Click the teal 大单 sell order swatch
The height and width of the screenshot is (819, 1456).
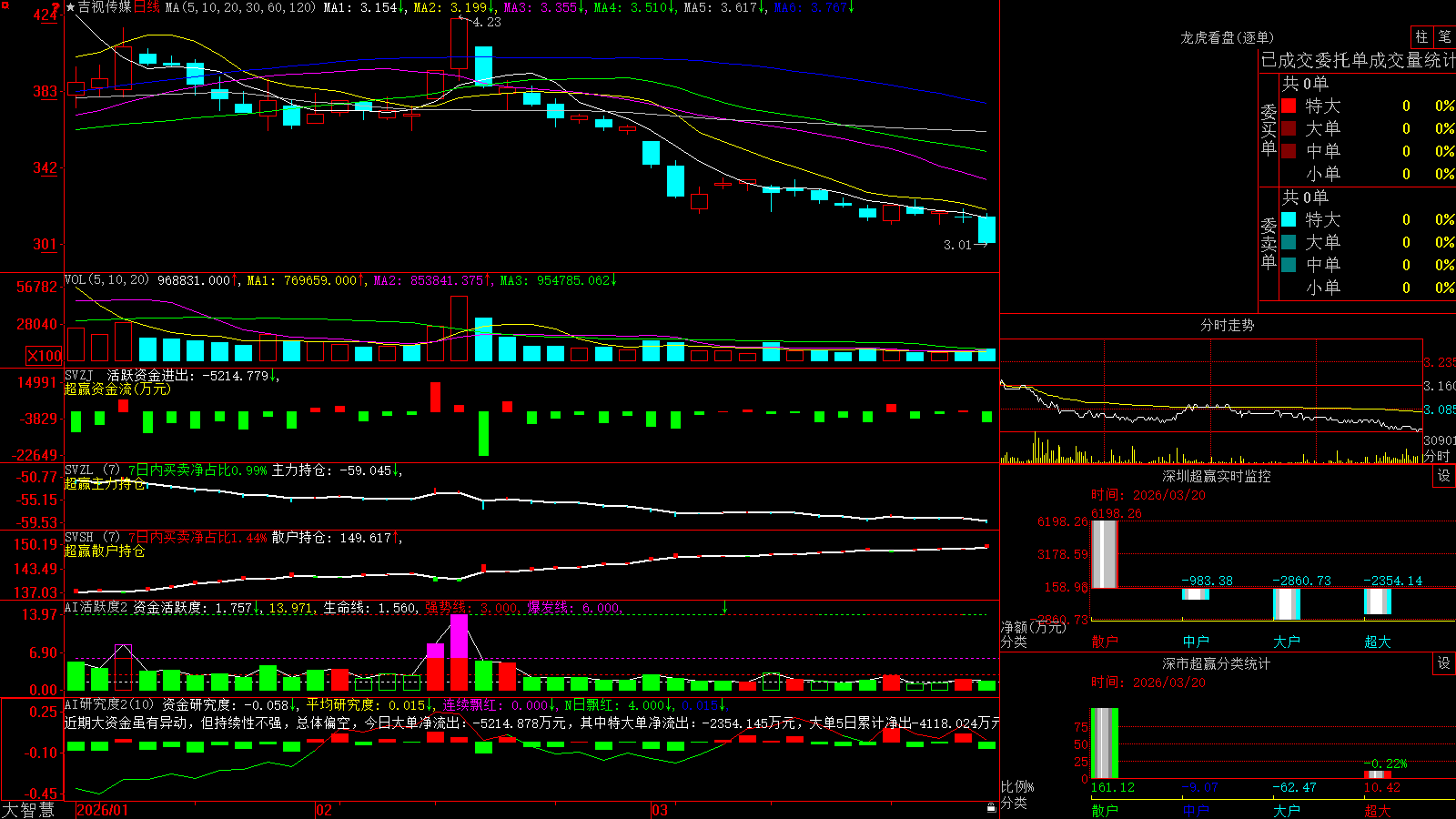pos(1289,242)
